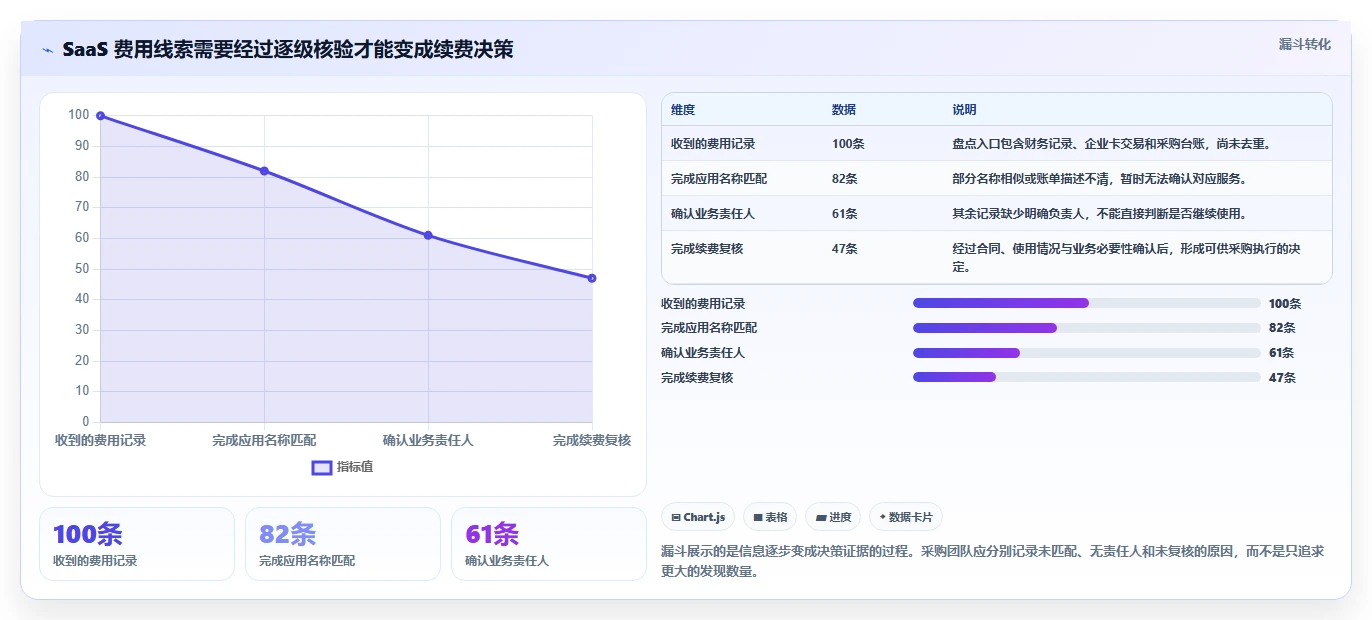Click the line-chart icon beside the SaaS title
1372x620 pixels.
47,49
